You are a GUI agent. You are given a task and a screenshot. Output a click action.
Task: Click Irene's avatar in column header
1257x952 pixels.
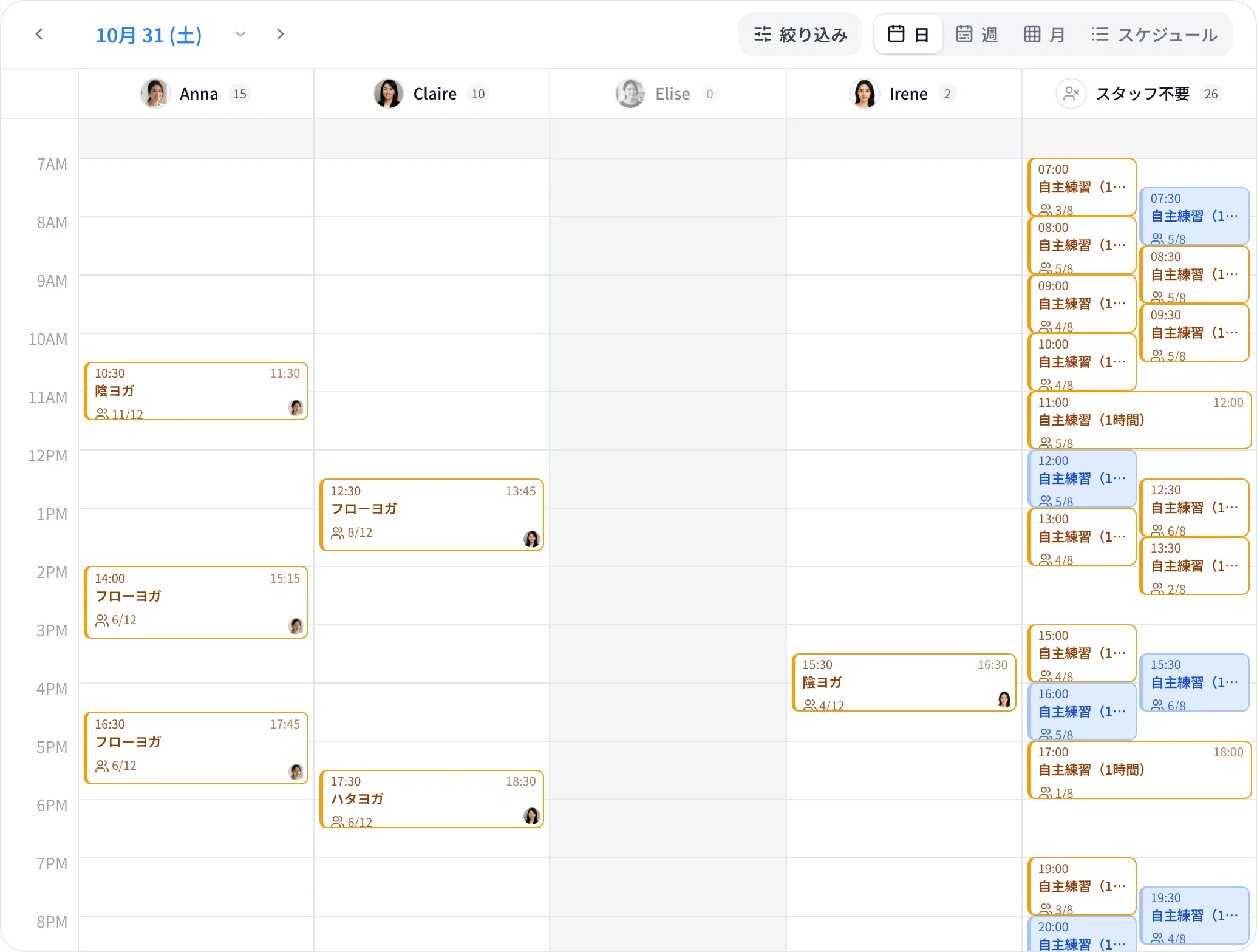click(x=864, y=93)
